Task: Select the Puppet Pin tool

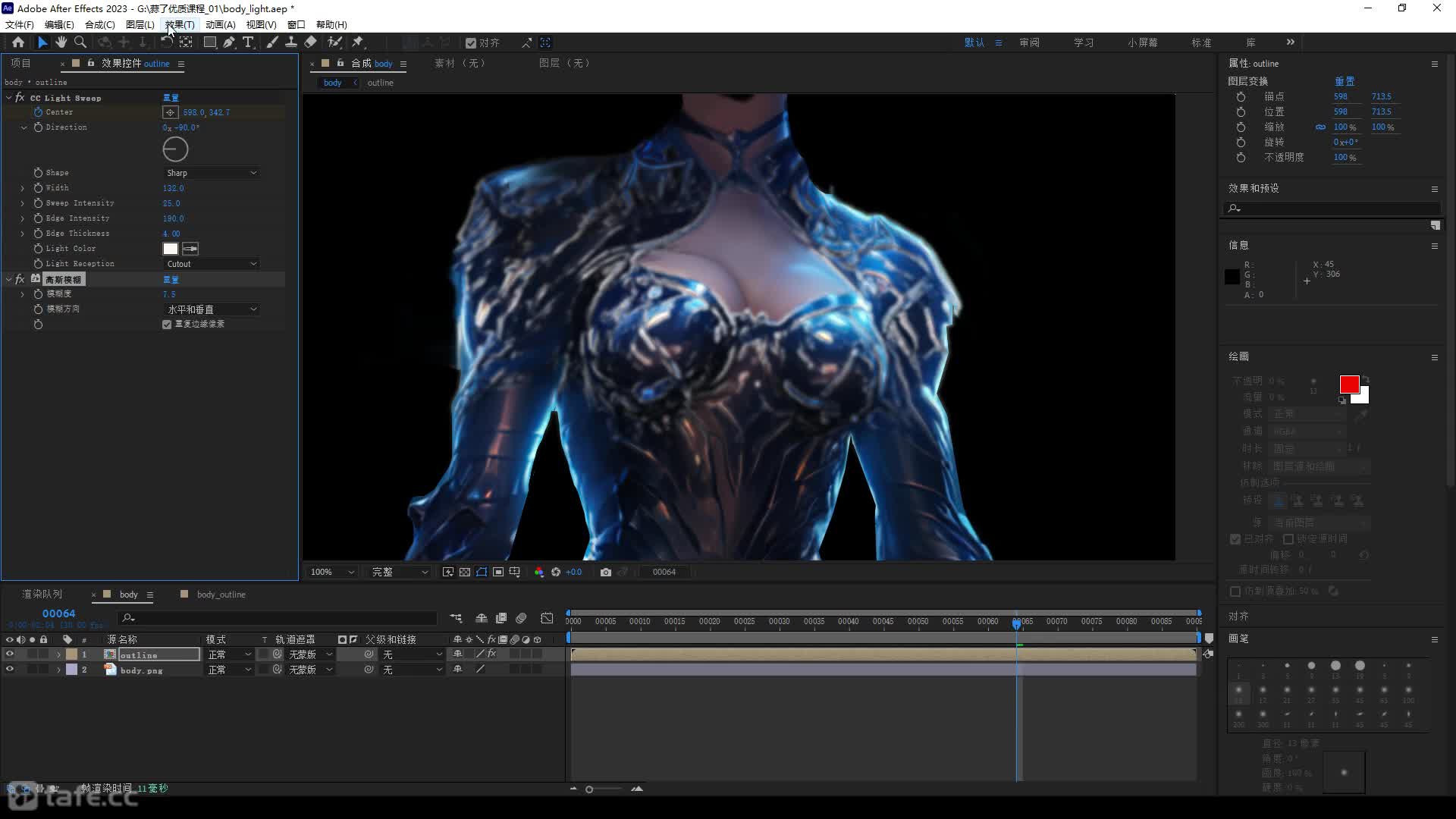Action: tap(358, 42)
